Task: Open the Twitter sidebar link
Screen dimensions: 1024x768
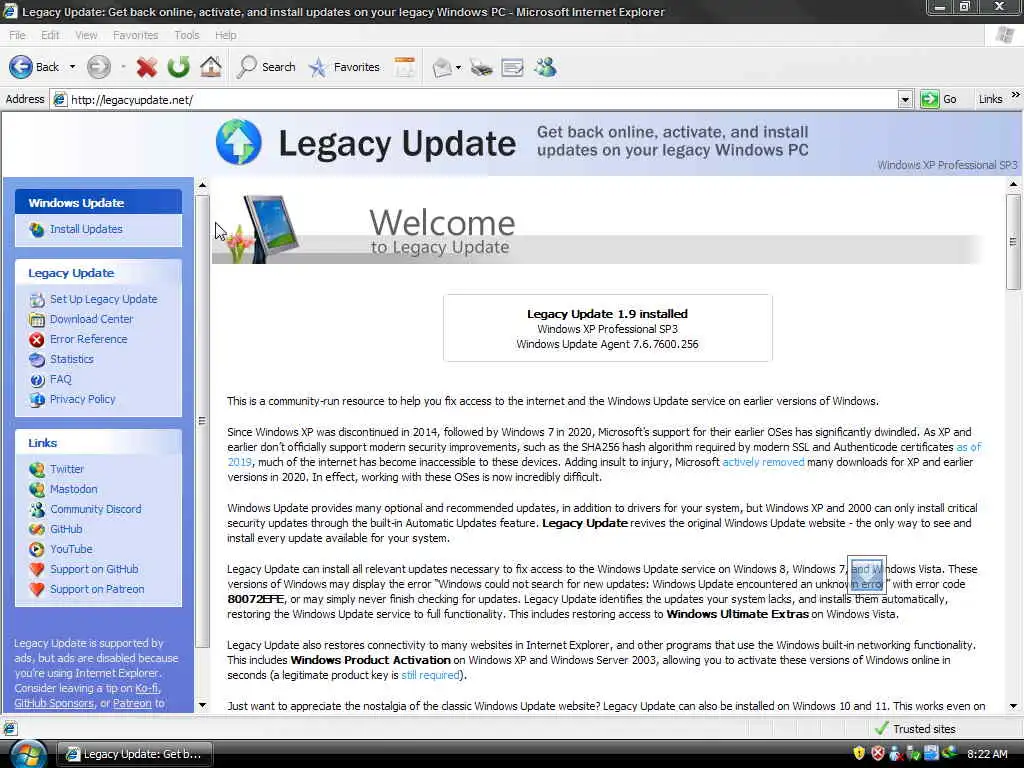Action: click(x=67, y=469)
